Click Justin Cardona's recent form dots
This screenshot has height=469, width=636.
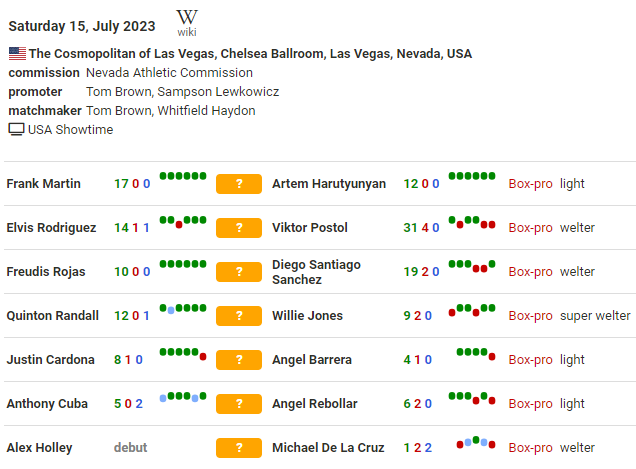tap(183, 353)
